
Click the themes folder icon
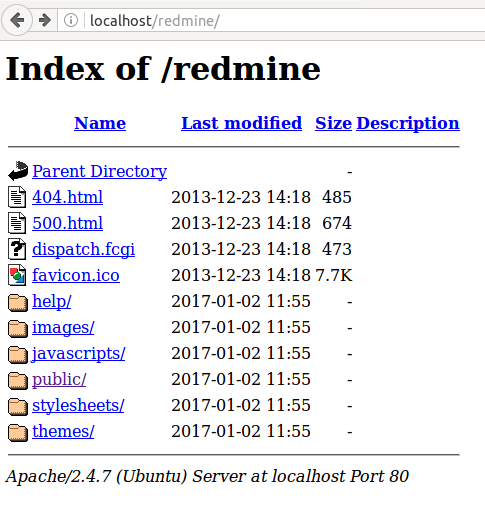18,432
